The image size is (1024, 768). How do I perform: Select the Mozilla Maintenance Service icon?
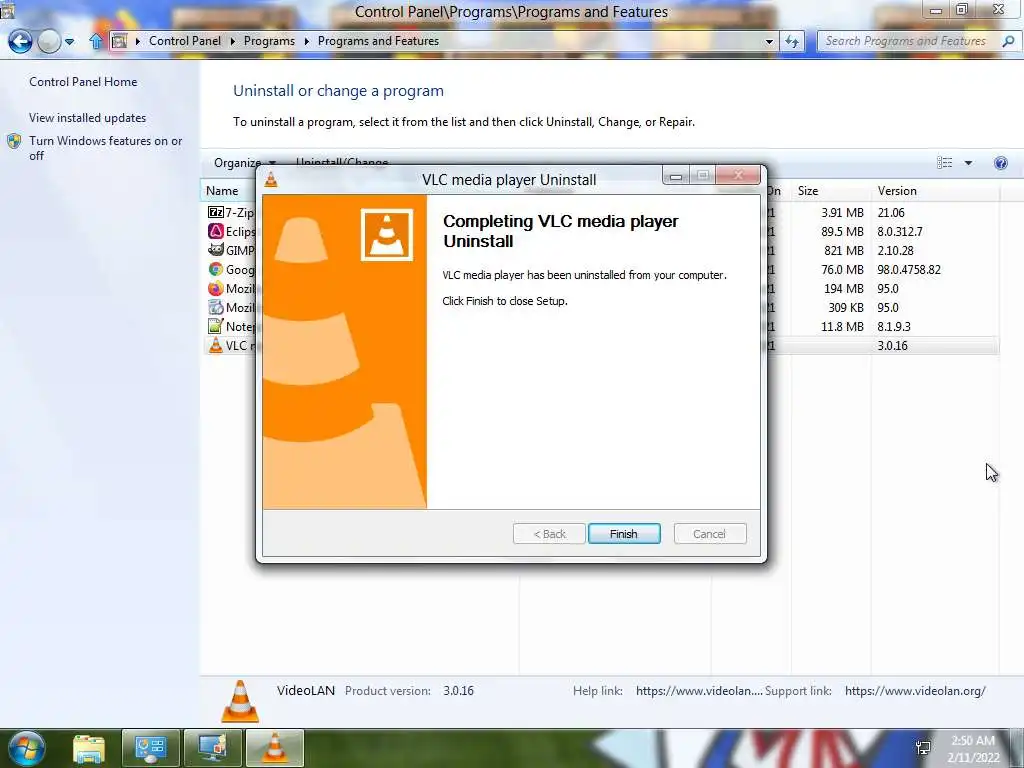[x=216, y=307]
